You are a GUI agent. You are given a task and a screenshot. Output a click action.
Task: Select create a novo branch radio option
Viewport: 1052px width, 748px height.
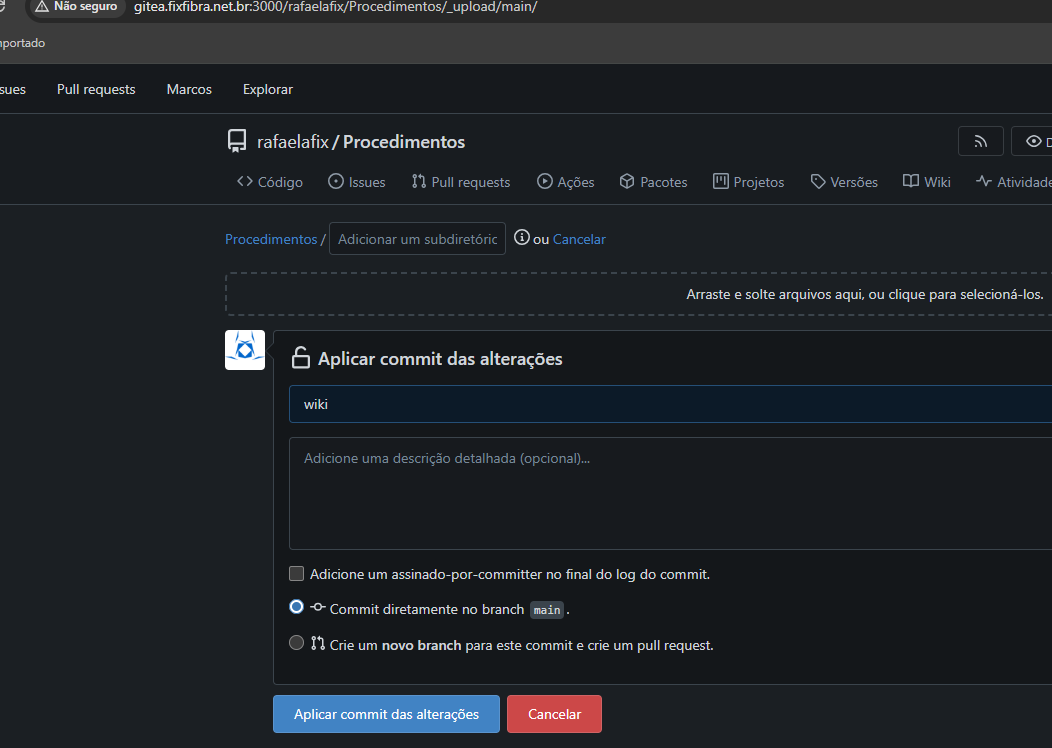click(x=296, y=643)
